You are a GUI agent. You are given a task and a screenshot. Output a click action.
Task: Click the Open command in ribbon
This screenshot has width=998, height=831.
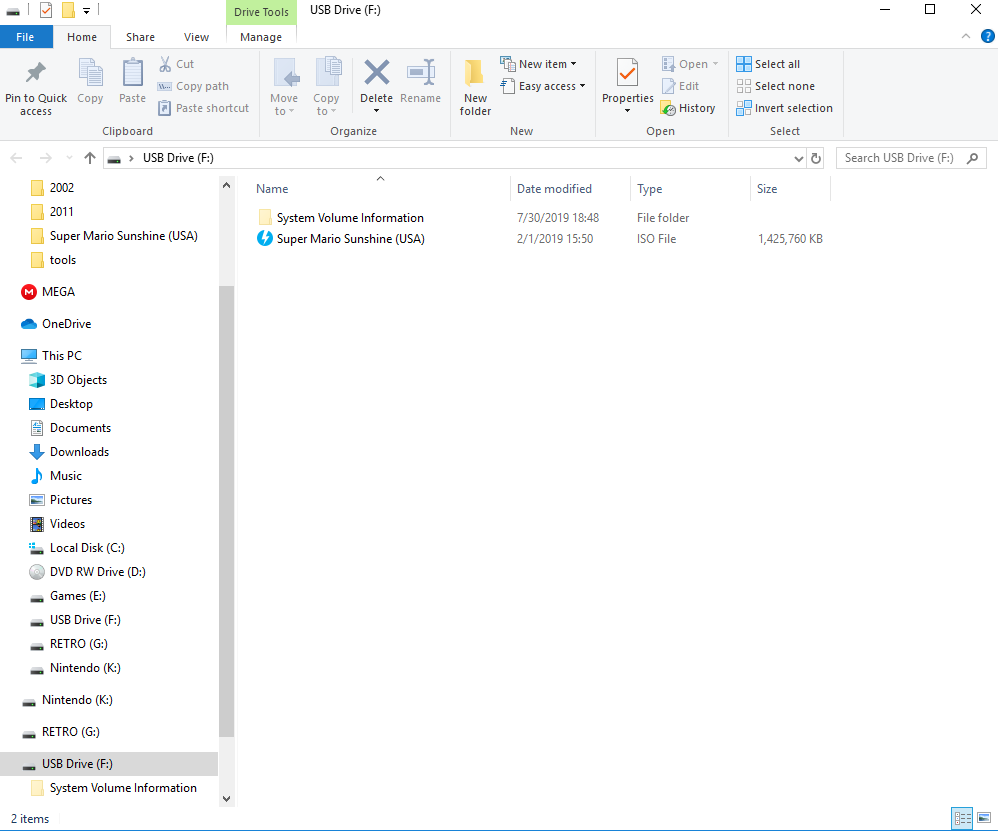coord(690,64)
